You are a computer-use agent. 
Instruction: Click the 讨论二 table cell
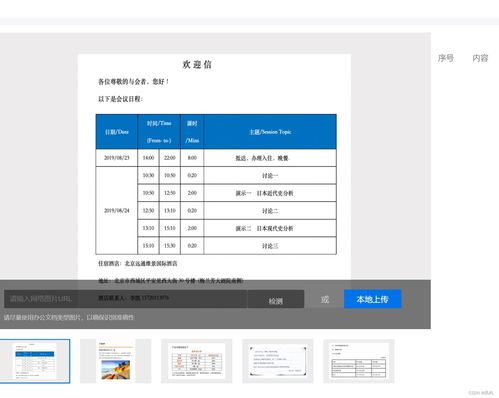pos(270,211)
